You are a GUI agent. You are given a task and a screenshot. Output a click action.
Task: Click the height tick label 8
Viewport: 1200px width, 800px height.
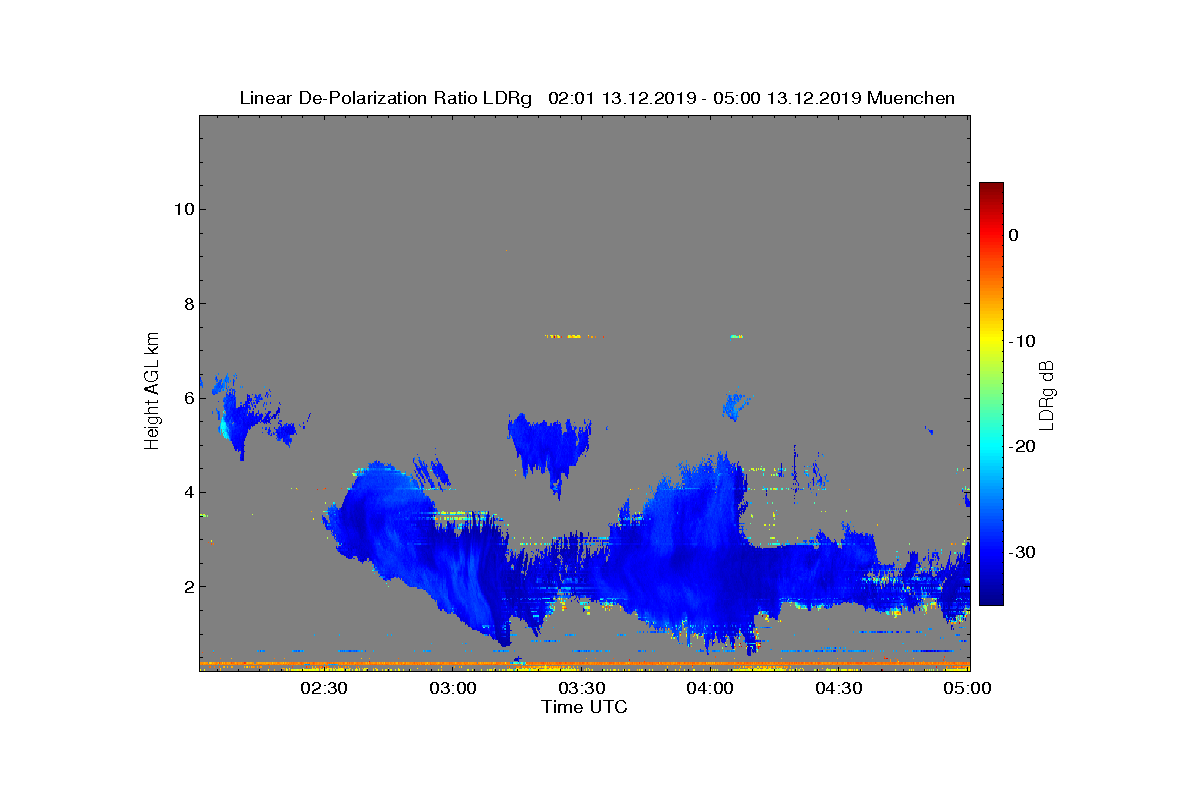tap(187, 303)
